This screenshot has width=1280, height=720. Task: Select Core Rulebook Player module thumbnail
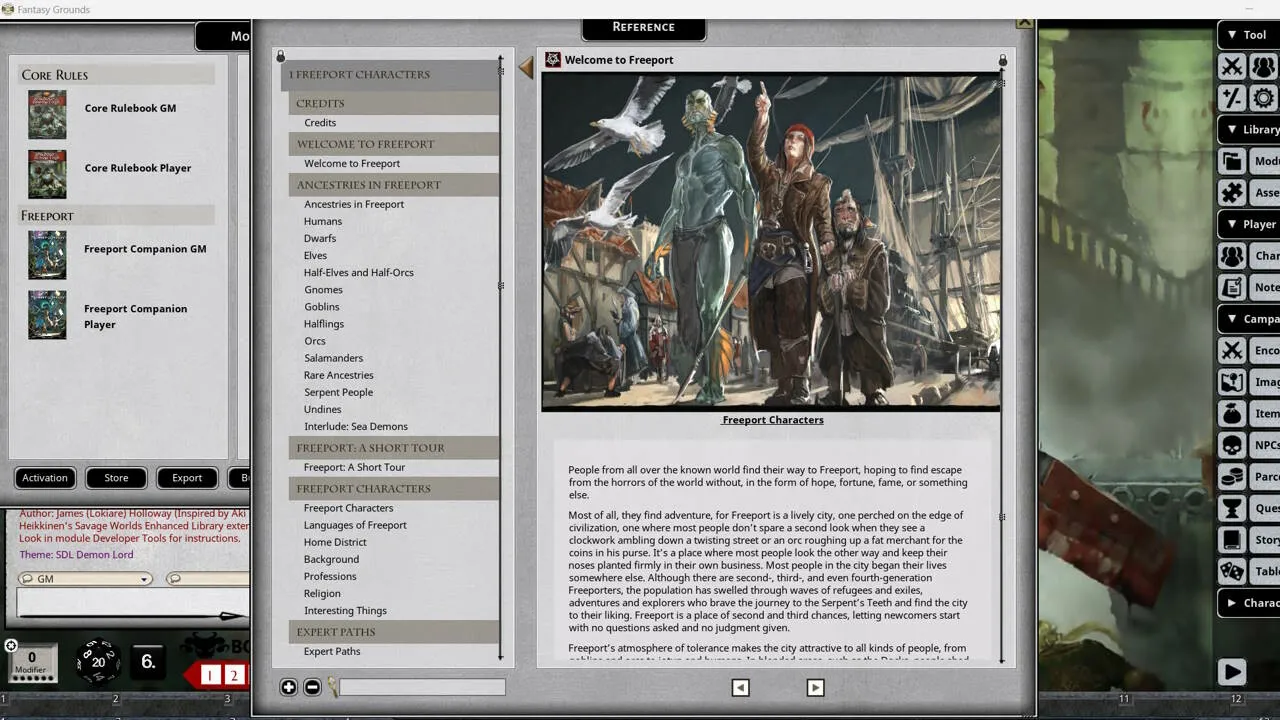point(47,175)
